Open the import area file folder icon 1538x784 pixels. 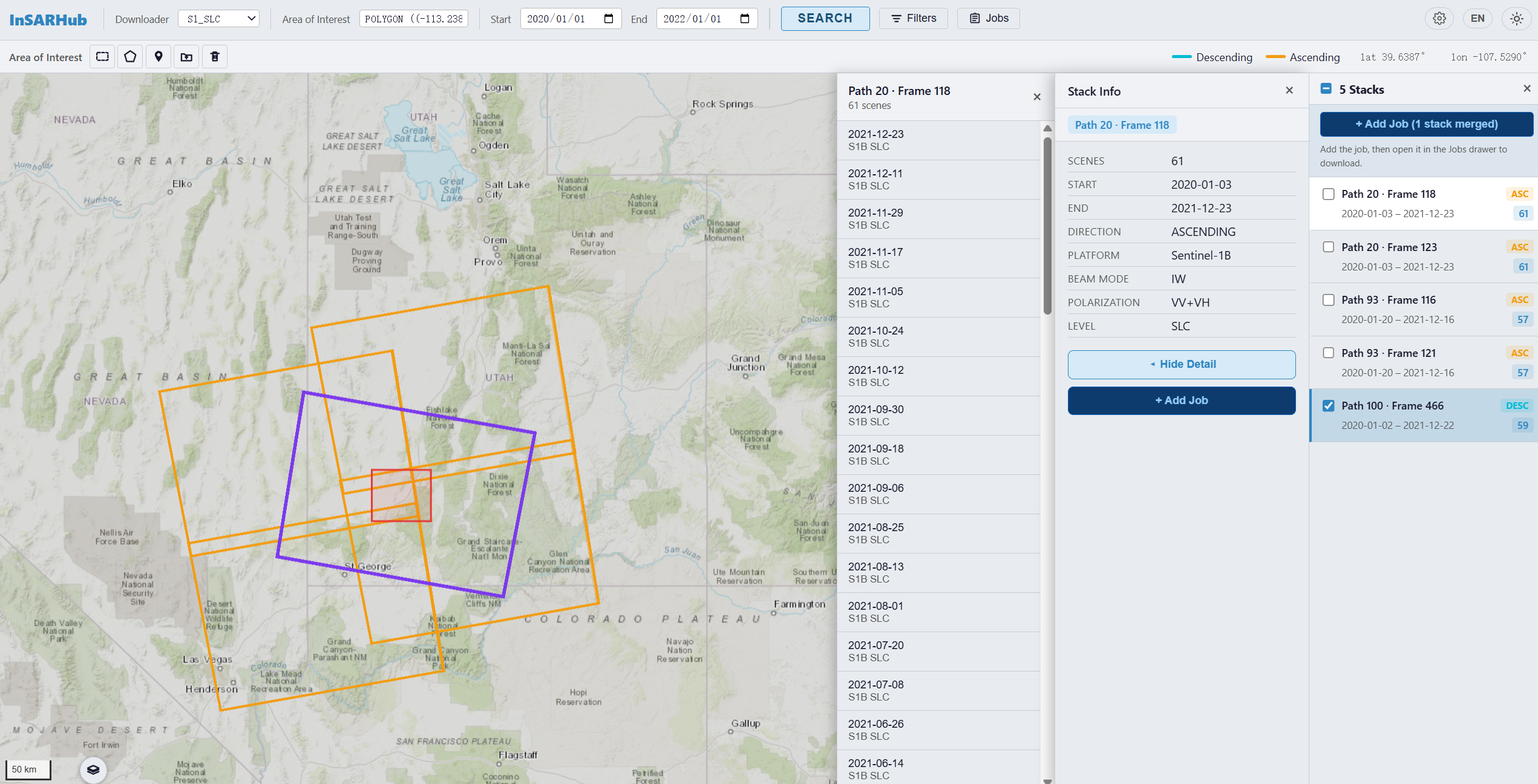coord(186,57)
